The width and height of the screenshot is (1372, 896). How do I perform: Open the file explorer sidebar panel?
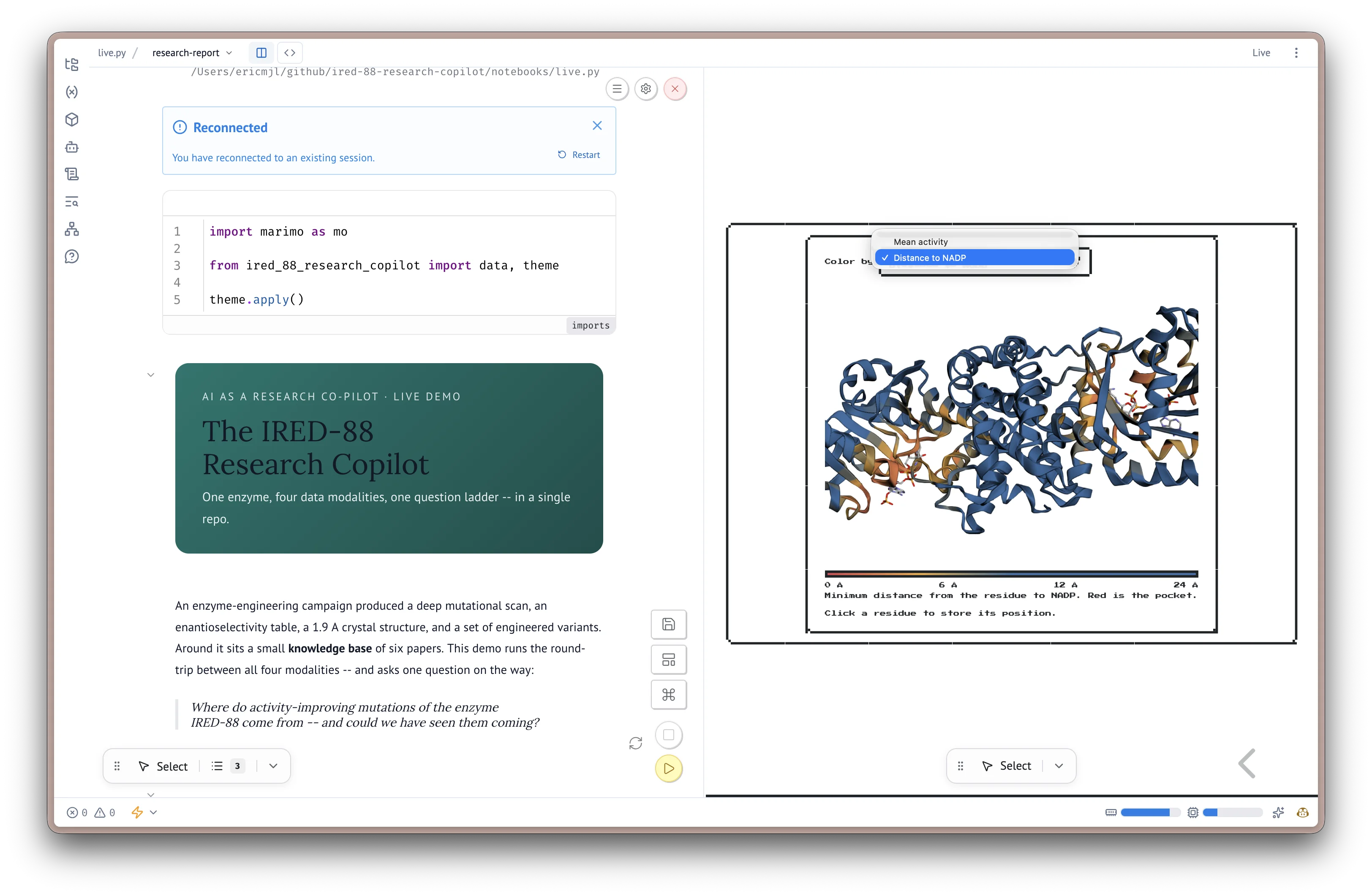(x=71, y=64)
